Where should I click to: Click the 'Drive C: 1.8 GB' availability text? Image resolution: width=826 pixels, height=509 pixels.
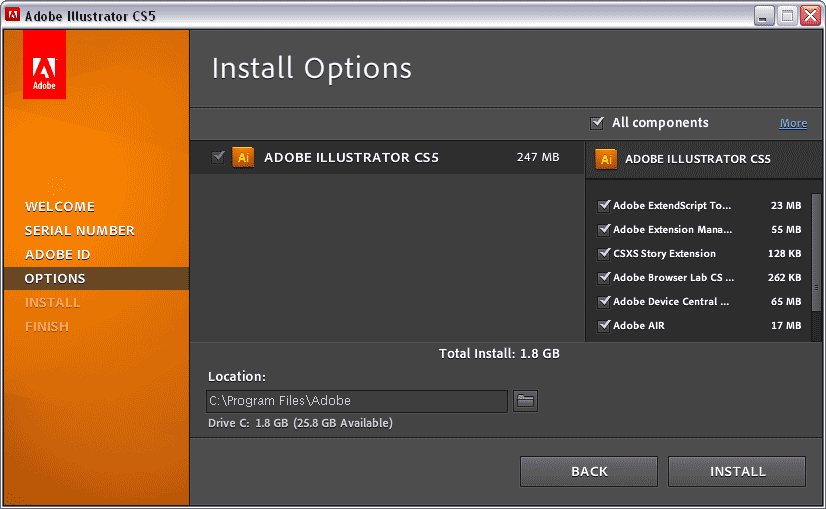click(300, 423)
